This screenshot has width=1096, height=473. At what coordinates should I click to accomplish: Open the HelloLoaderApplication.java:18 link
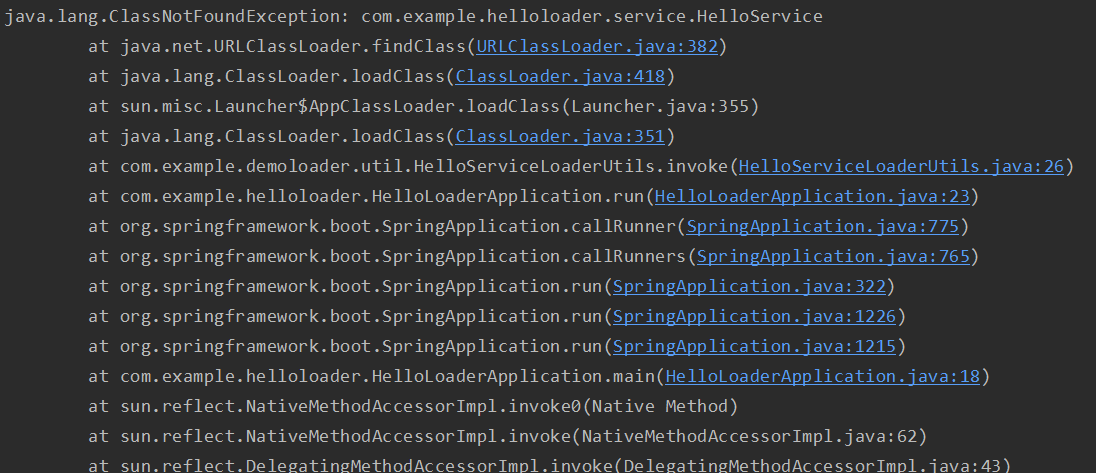823,377
